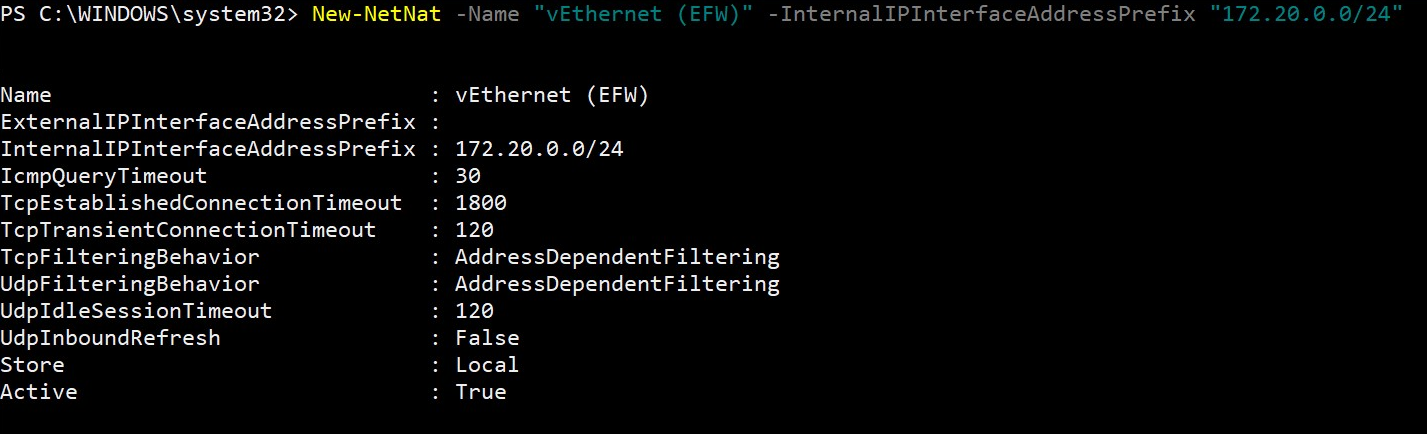Click the UdpIdleSessionTimeout value 120
Viewport: 1427px width, 434px height.
click(474, 312)
